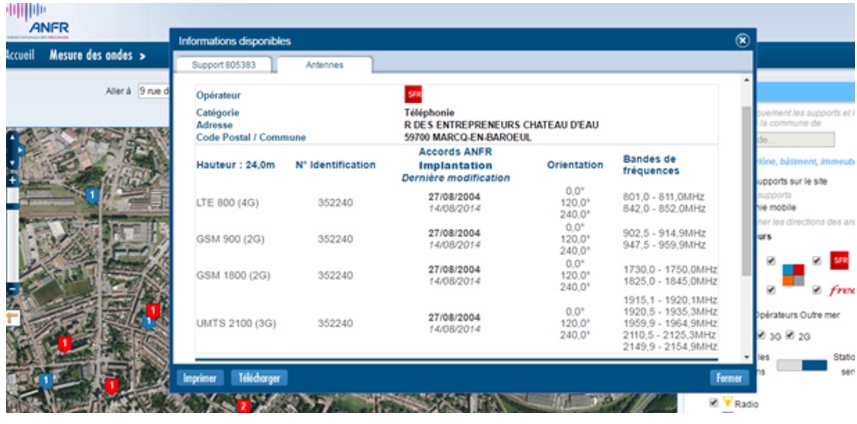Viewport: 857px width, 424px height.
Task: Toggle the 2G checkbox
Action: [x=791, y=336]
